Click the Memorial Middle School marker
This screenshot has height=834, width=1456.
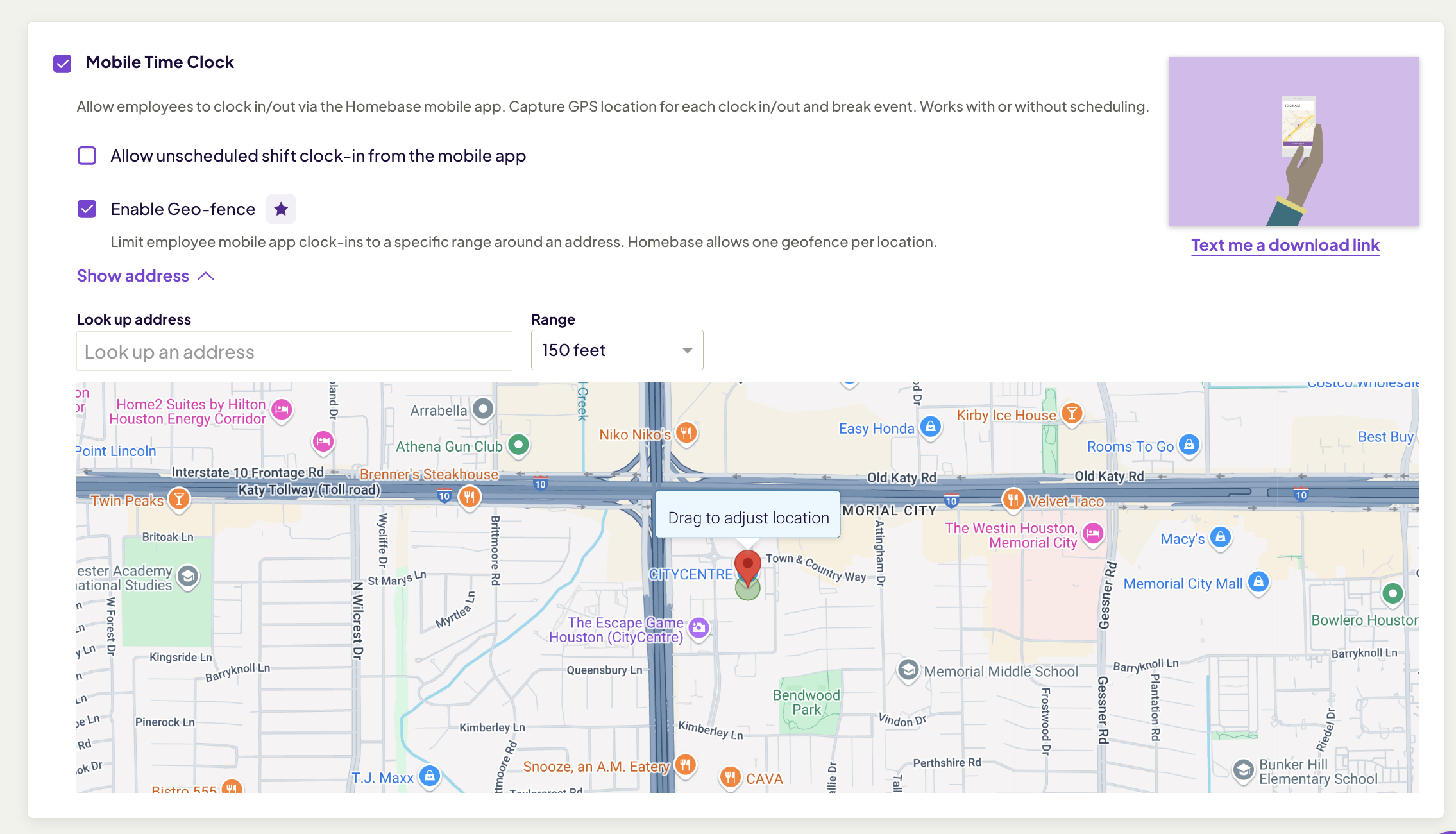(x=908, y=670)
